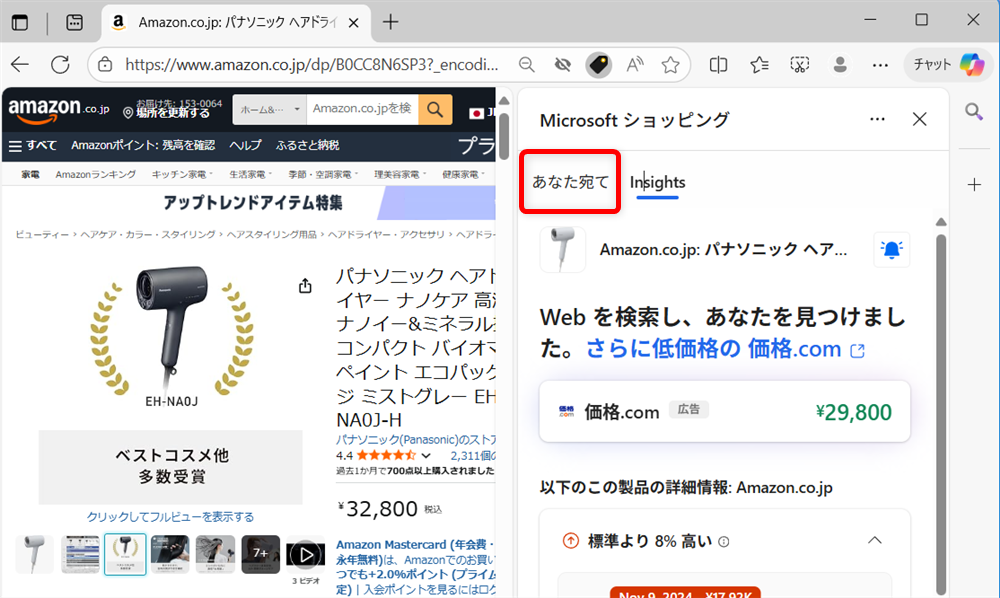Toggle the crossed-eye icon in the address bar
Viewport: 1000px width, 598px height.
(562, 63)
